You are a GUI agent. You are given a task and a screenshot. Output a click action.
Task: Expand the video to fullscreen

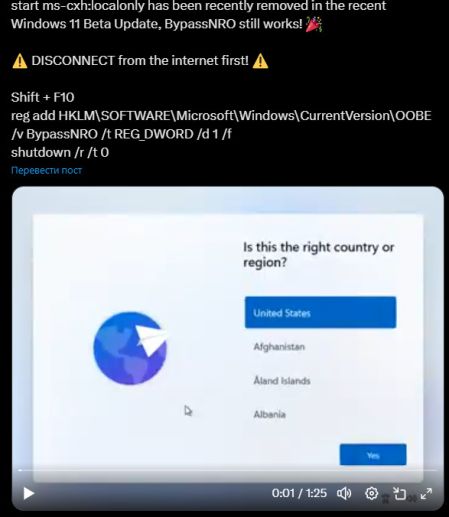(x=426, y=493)
